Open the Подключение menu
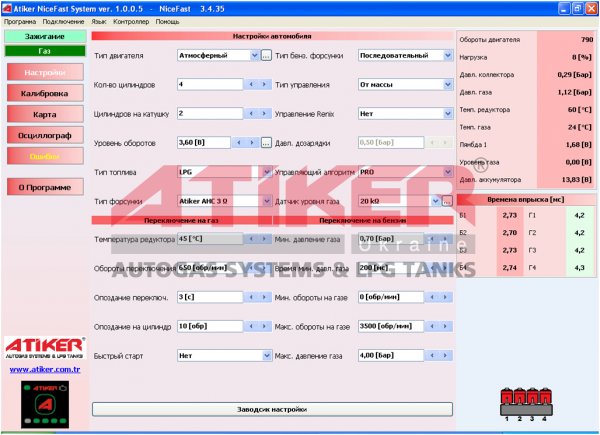The width and height of the screenshot is (600, 435). 63,22
